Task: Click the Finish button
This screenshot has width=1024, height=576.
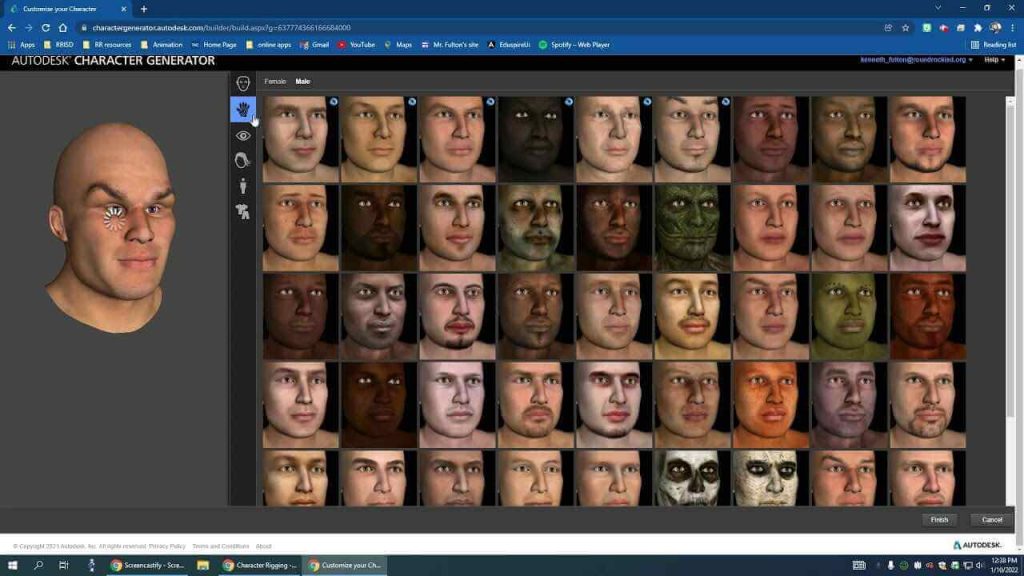Action: coord(938,519)
